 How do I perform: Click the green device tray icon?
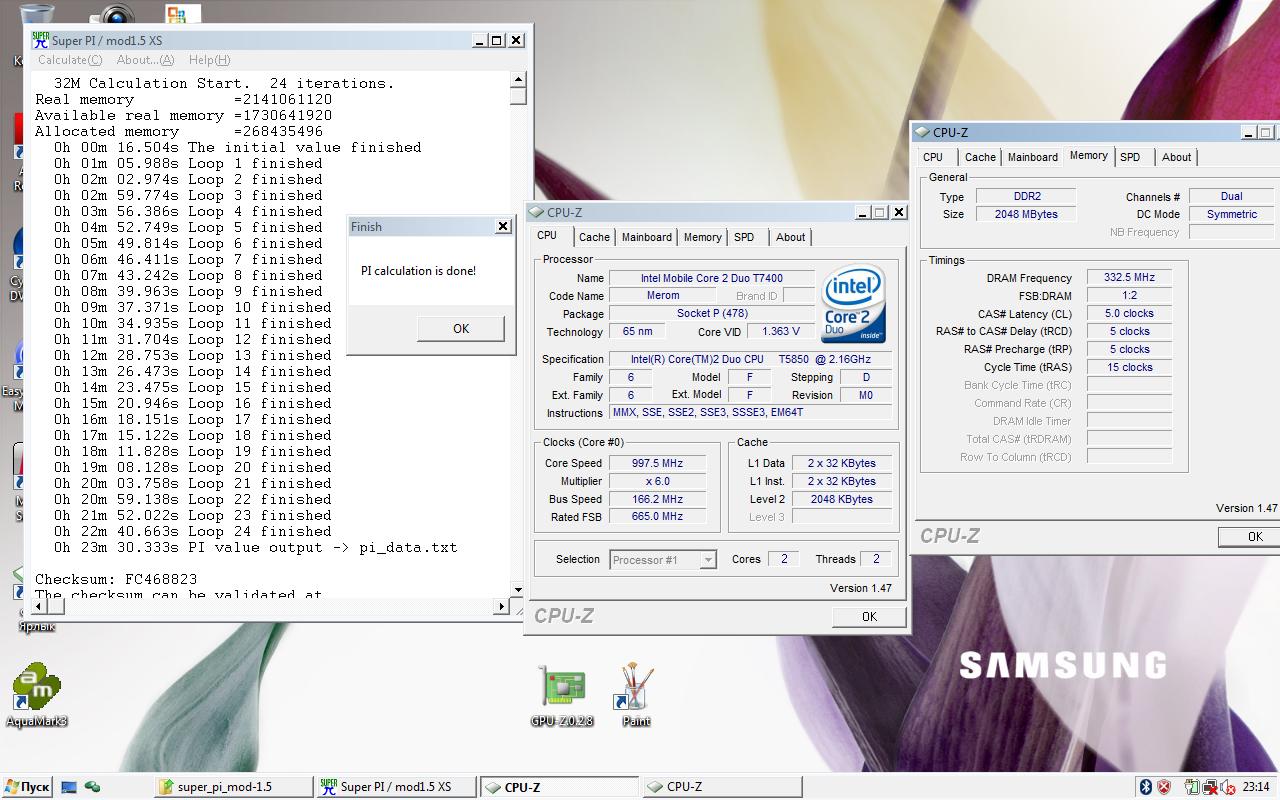tap(1192, 787)
